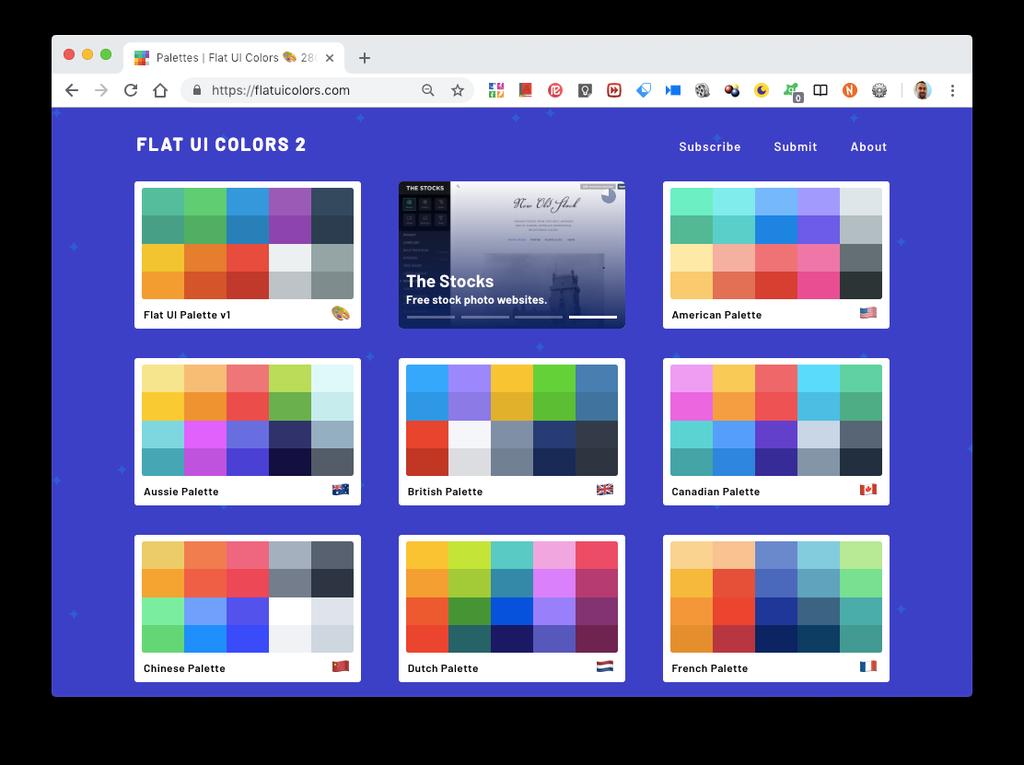1024x765 pixels.
Task: Select the Aussie Palette label
Action: coord(181,491)
